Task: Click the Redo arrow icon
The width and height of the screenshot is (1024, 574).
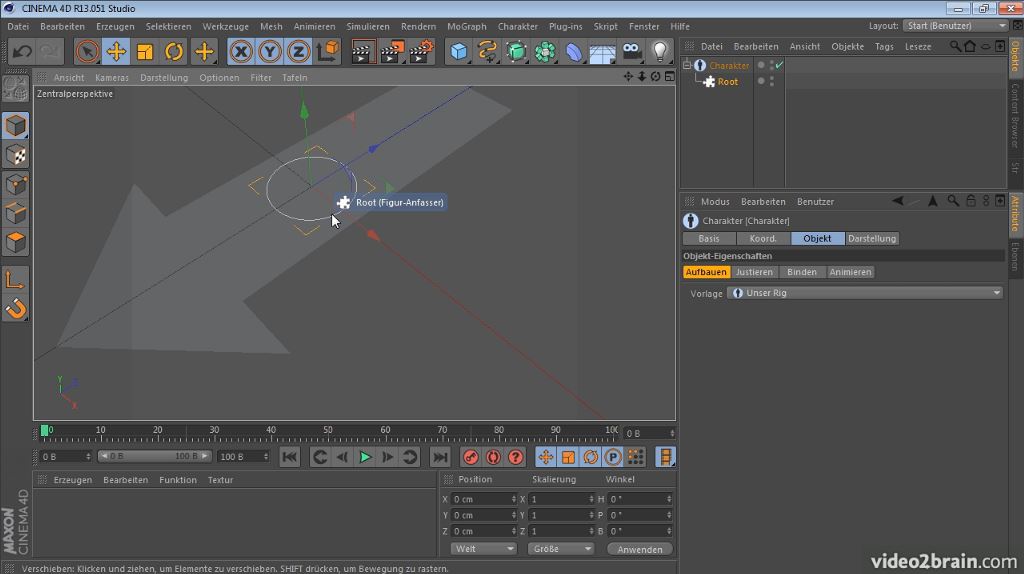Action: click(x=50, y=52)
